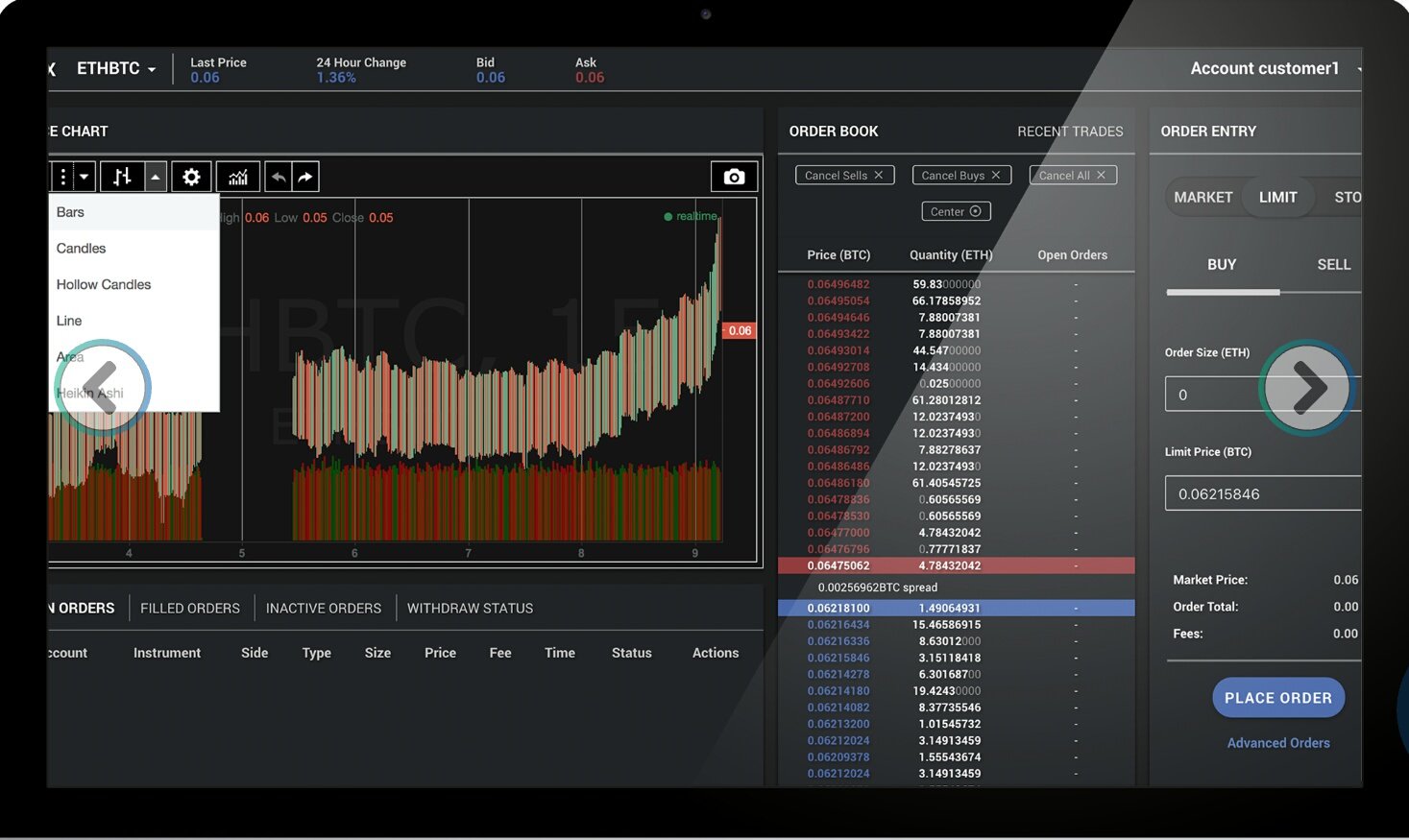Switch order type to MARKET
1409x840 pixels.
click(x=1203, y=197)
